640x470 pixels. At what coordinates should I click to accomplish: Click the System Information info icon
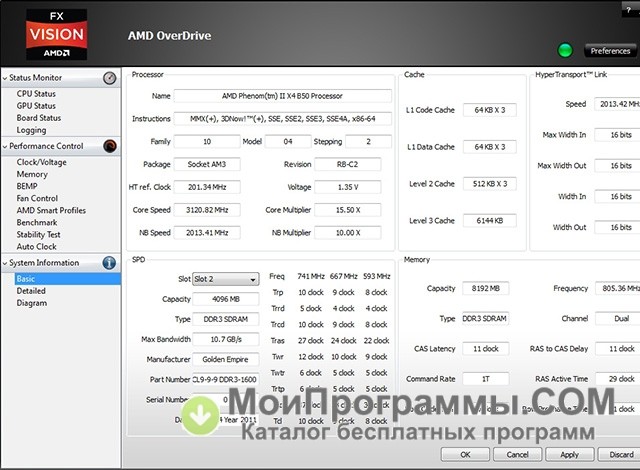point(109,263)
